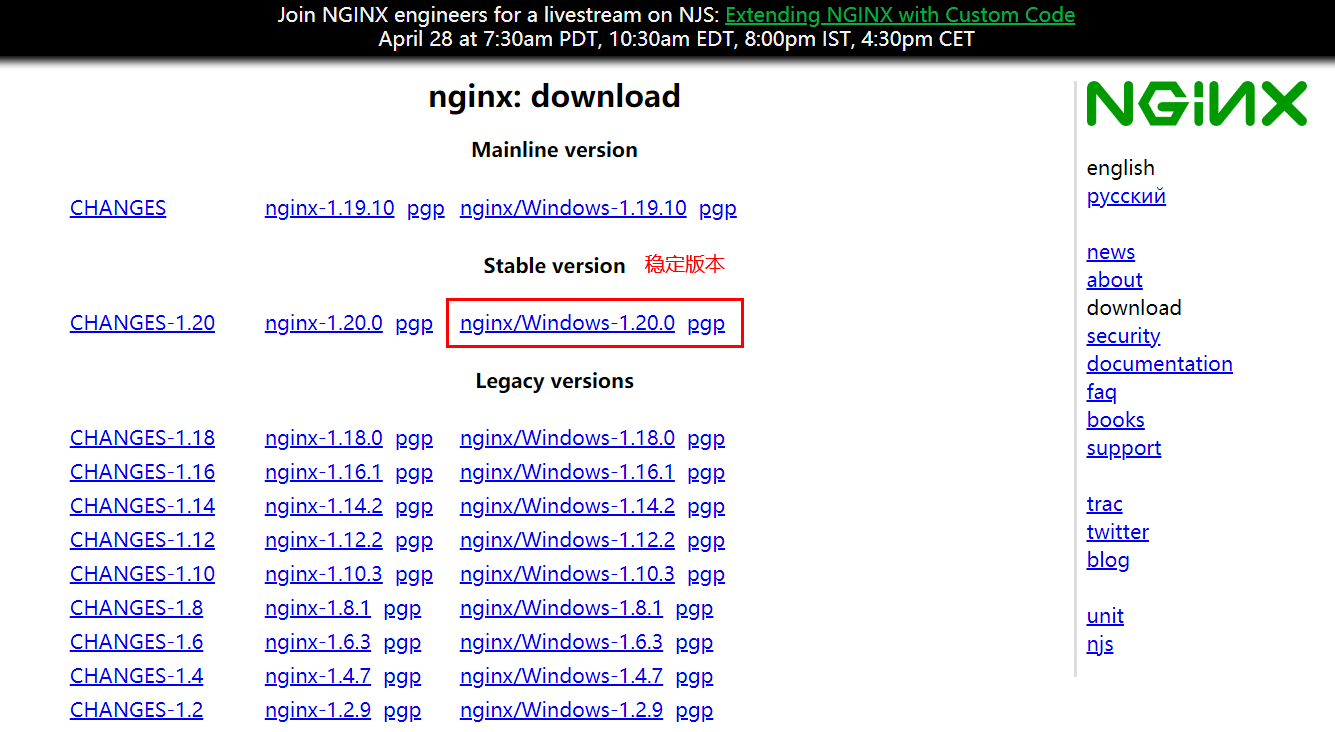The image size is (1335, 732).
Task: Click pgp signature beside nginx-1.20.0
Action: pos(414,323)
